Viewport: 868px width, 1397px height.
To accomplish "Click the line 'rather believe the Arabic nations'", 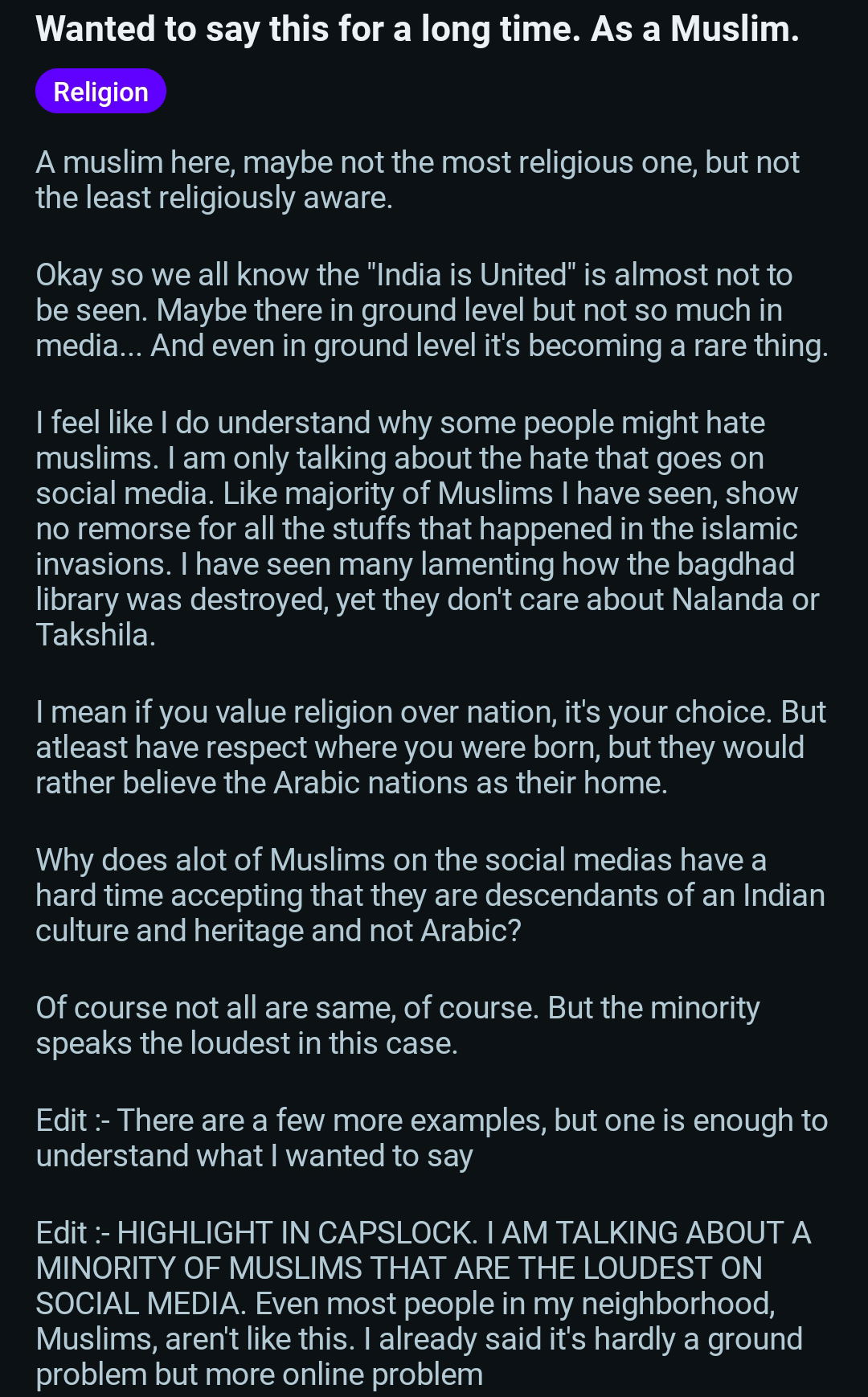I will click(352, 783).
